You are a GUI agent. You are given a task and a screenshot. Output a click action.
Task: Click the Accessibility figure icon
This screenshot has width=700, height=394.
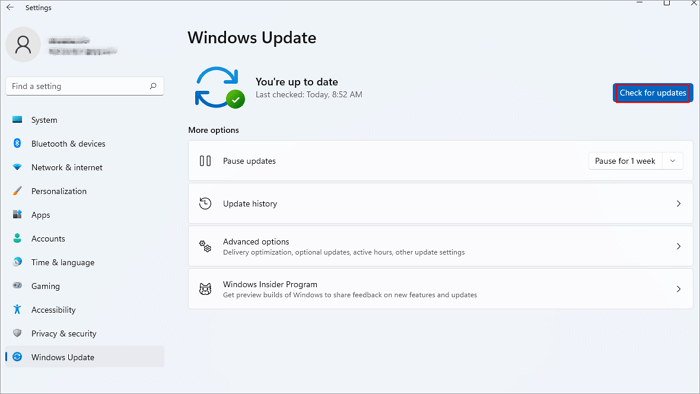click(x=17, y=309)
